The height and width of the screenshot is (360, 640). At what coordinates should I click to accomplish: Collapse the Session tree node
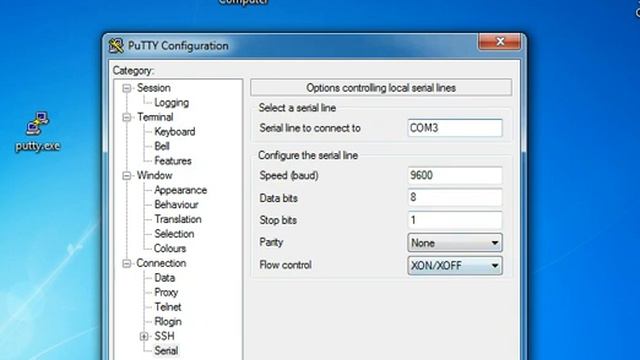(127, 88)
